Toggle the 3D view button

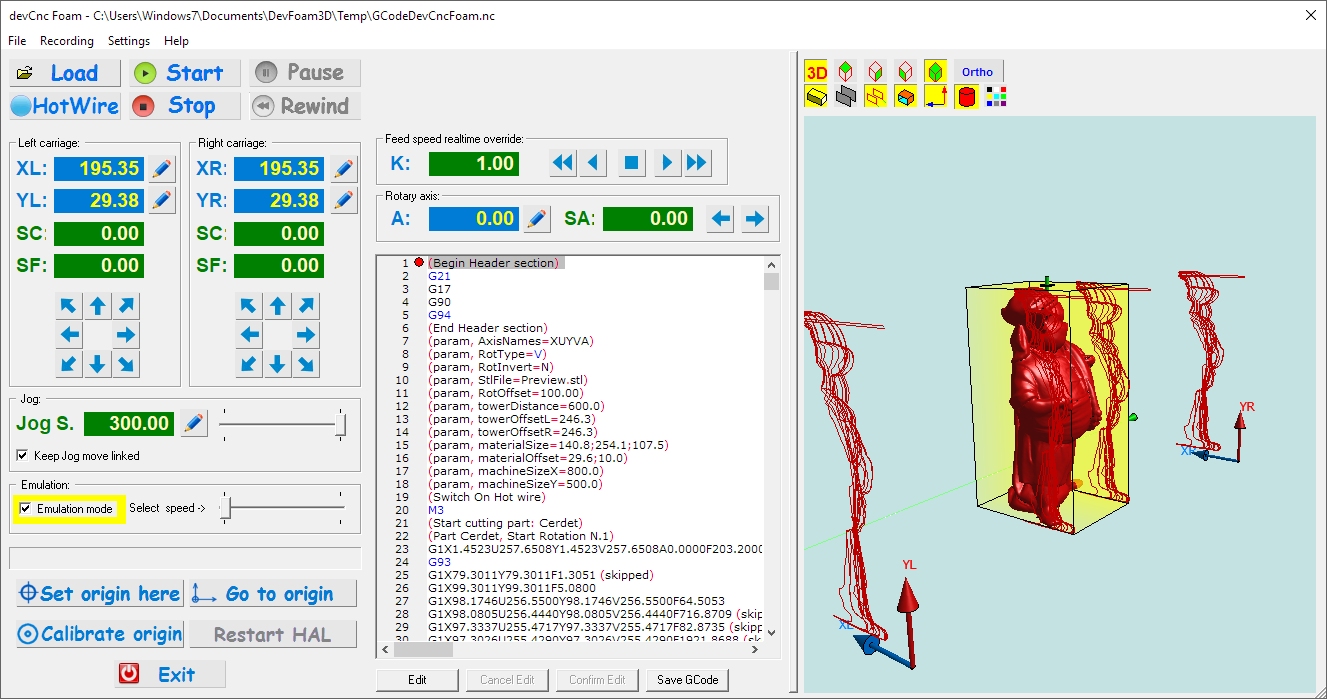(x=817, y=72)
